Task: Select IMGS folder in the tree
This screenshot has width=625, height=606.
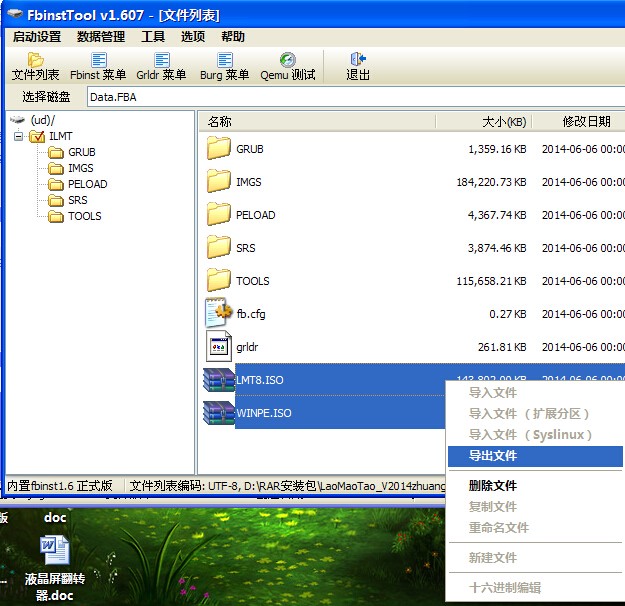Action: click(x=81, y=168)
